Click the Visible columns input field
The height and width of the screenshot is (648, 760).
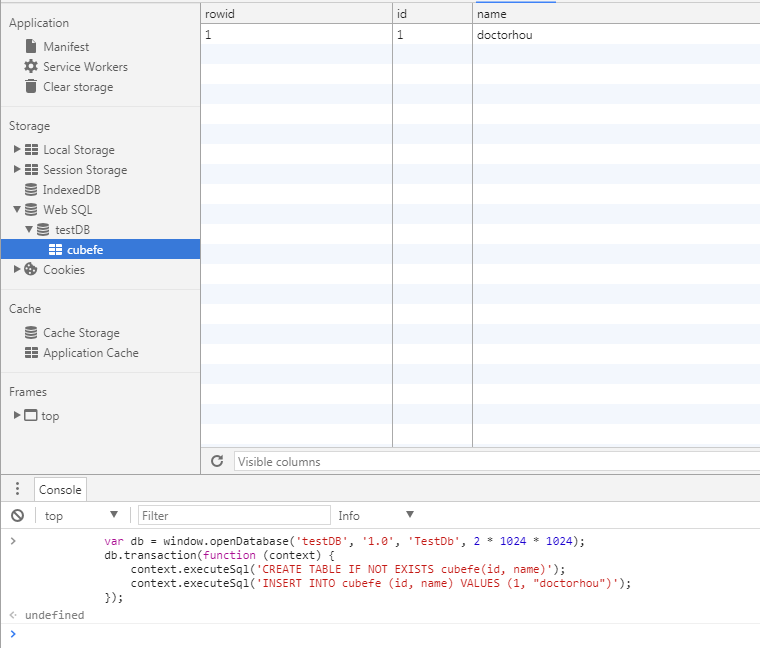[x=496, y=461]
